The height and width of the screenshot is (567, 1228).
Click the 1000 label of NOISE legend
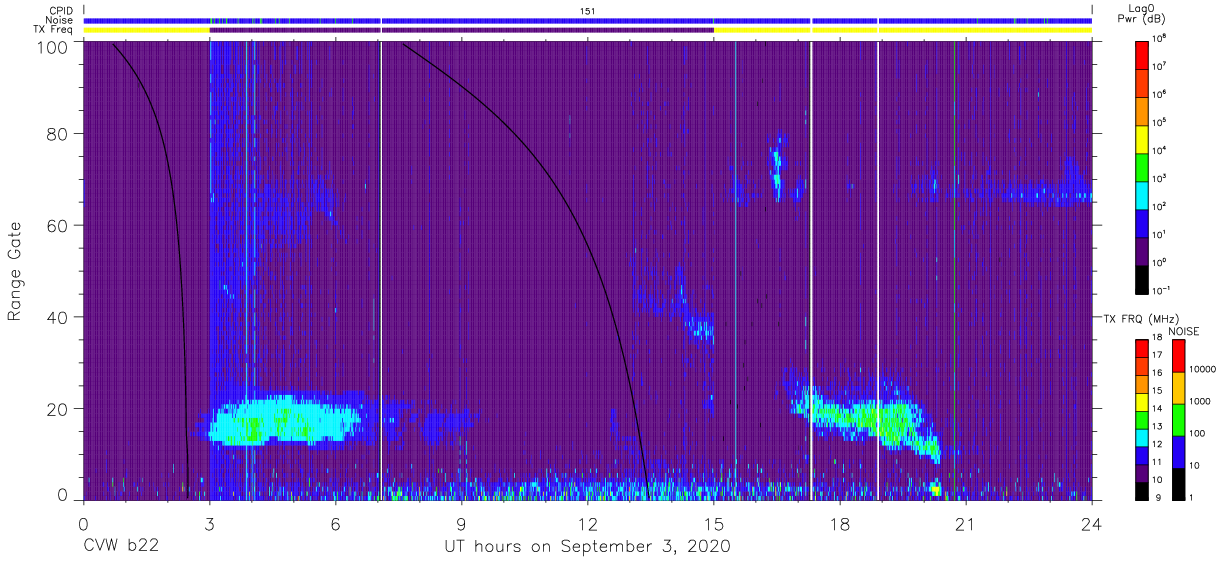tap(1202, 401)
